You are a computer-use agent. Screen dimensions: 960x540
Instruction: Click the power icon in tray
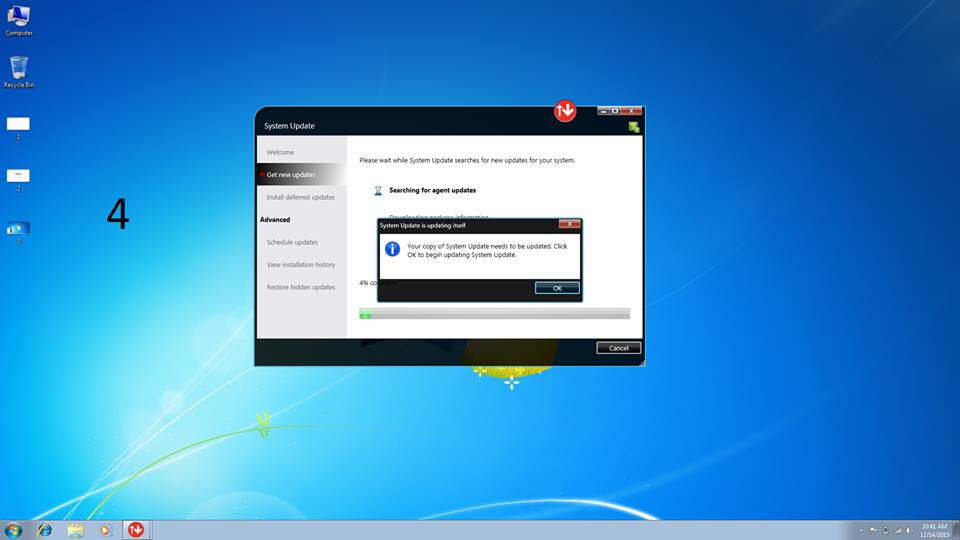(885, 531)
